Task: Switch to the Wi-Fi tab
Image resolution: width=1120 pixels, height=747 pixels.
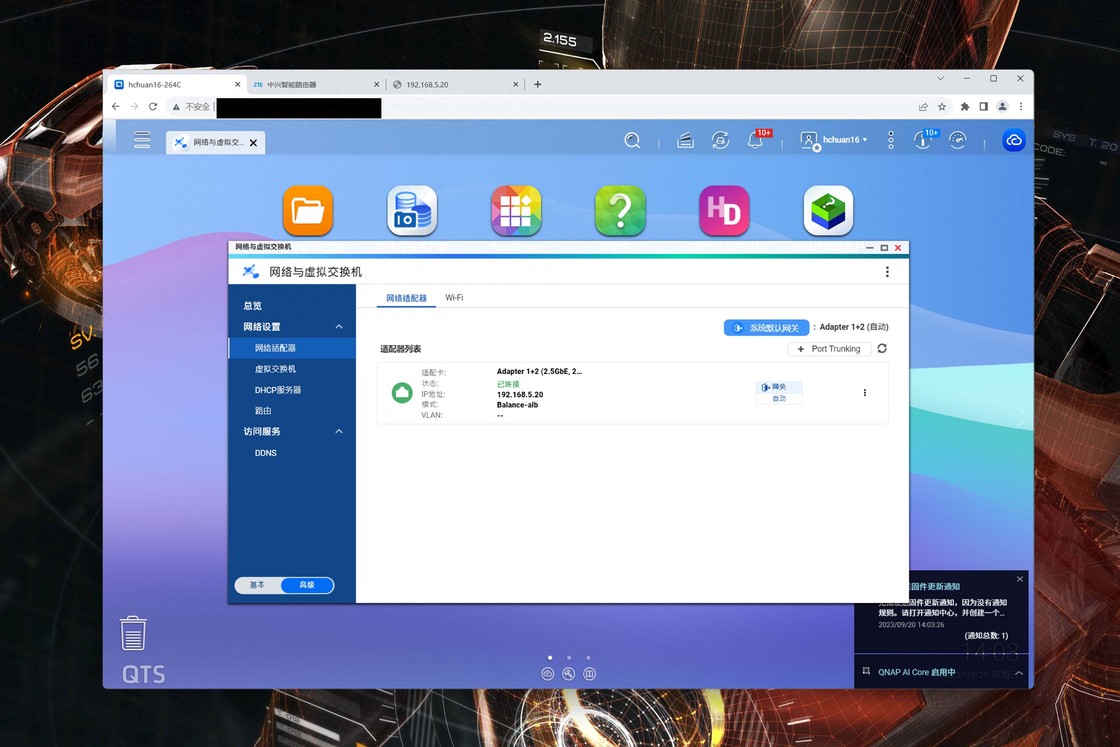Action: tap(454, 298)
